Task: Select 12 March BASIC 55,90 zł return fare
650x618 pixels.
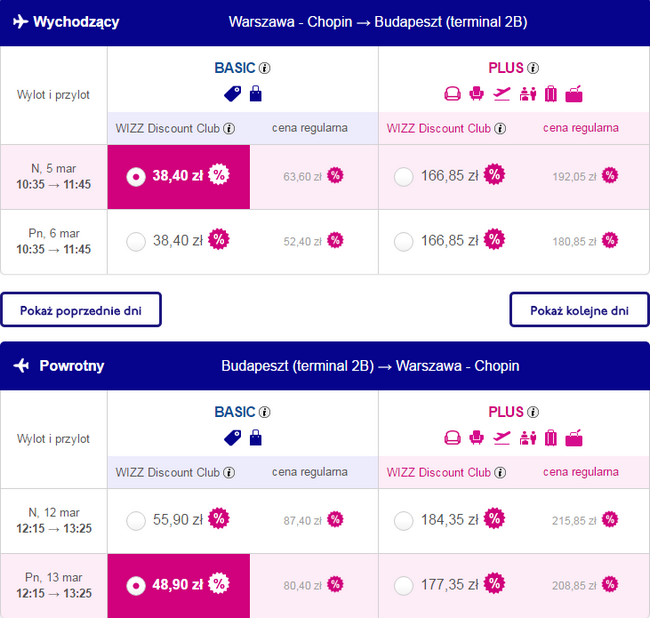Action: pyautogui.click(x=137, y=520)
